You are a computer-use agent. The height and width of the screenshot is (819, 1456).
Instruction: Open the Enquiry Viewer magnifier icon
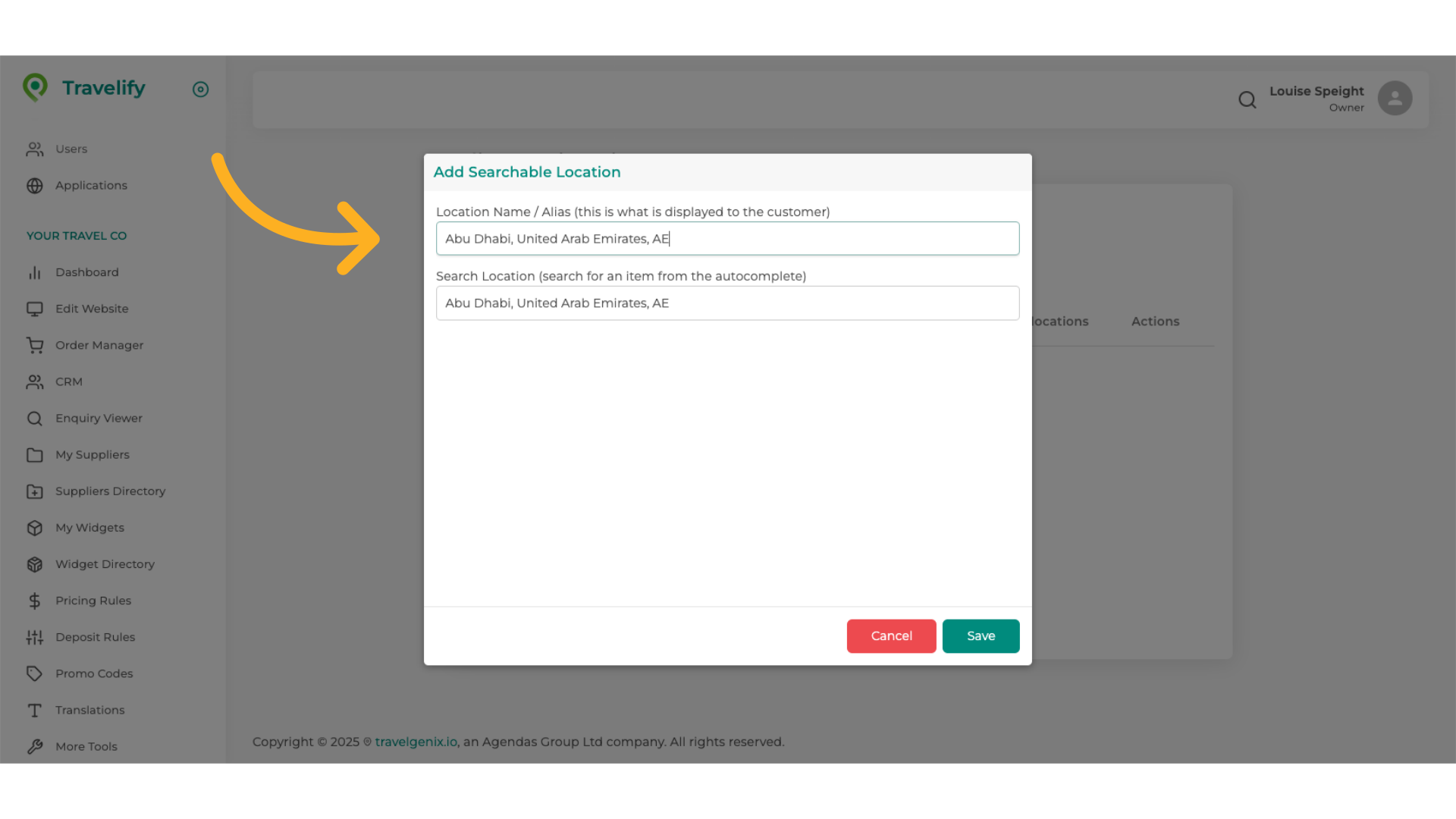(35, 418)
